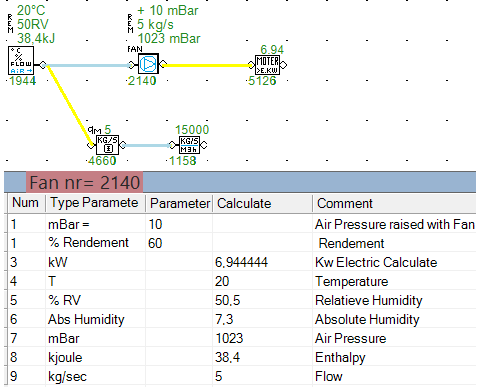The image size is (478, 391).
Task: Click the yellow wire between fan and motor
Action: tap(207, 65)
